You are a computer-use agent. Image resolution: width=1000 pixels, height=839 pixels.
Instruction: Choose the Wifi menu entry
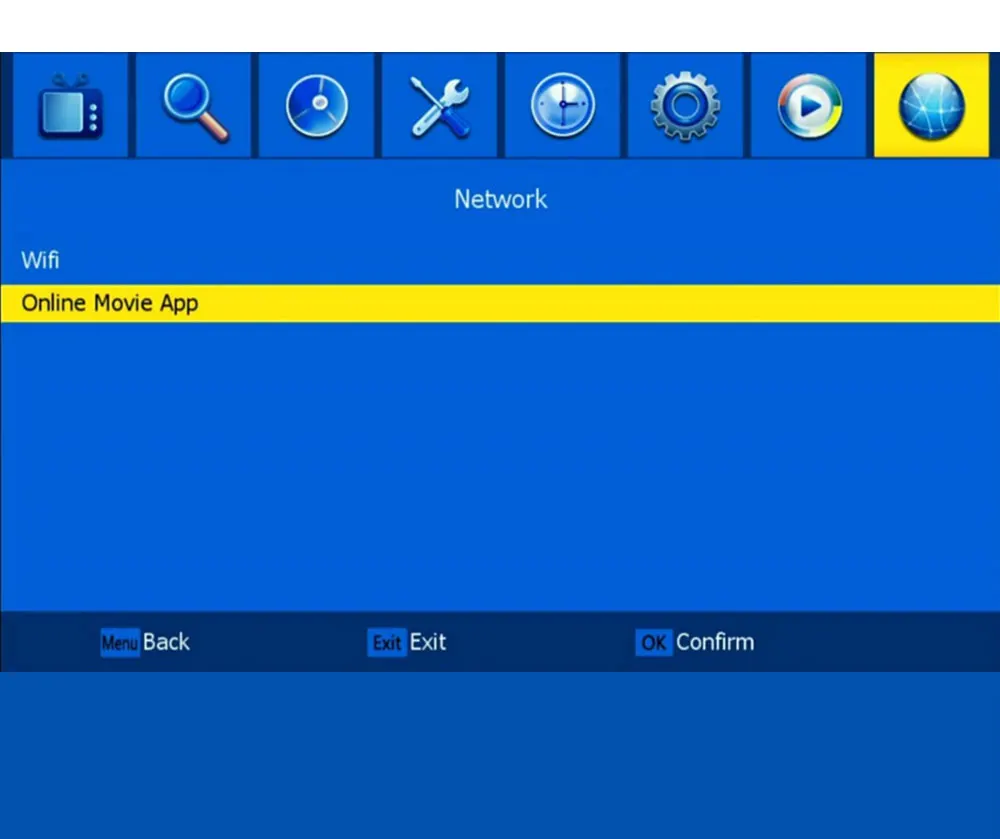point(500,260)
